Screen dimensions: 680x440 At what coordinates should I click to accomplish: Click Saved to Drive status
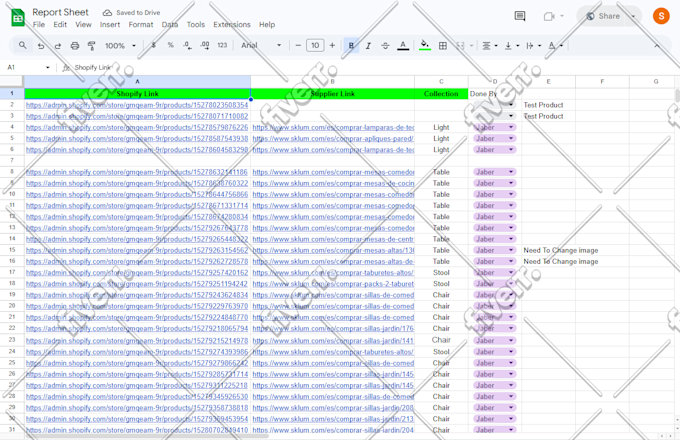click(131, 13)
